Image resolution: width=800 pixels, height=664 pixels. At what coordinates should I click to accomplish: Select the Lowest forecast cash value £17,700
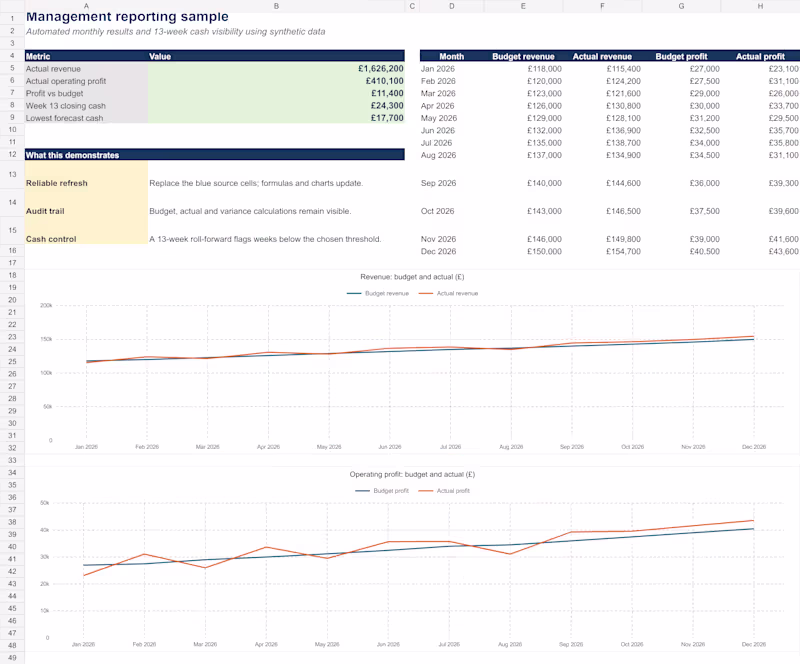(x=276, y=118)
